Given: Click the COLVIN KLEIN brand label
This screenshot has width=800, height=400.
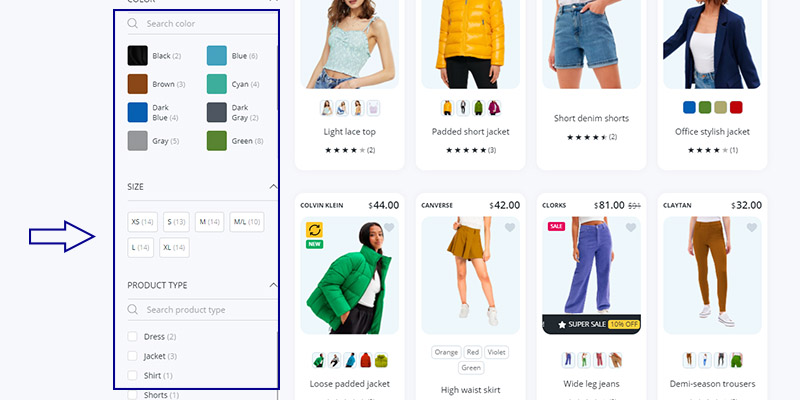Looking at the screenshot, I should (321, 206).
